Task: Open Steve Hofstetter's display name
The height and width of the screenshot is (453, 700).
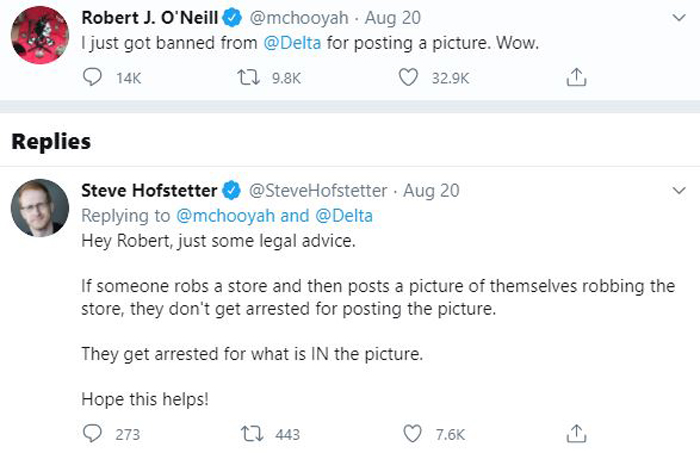Action: 150,190
